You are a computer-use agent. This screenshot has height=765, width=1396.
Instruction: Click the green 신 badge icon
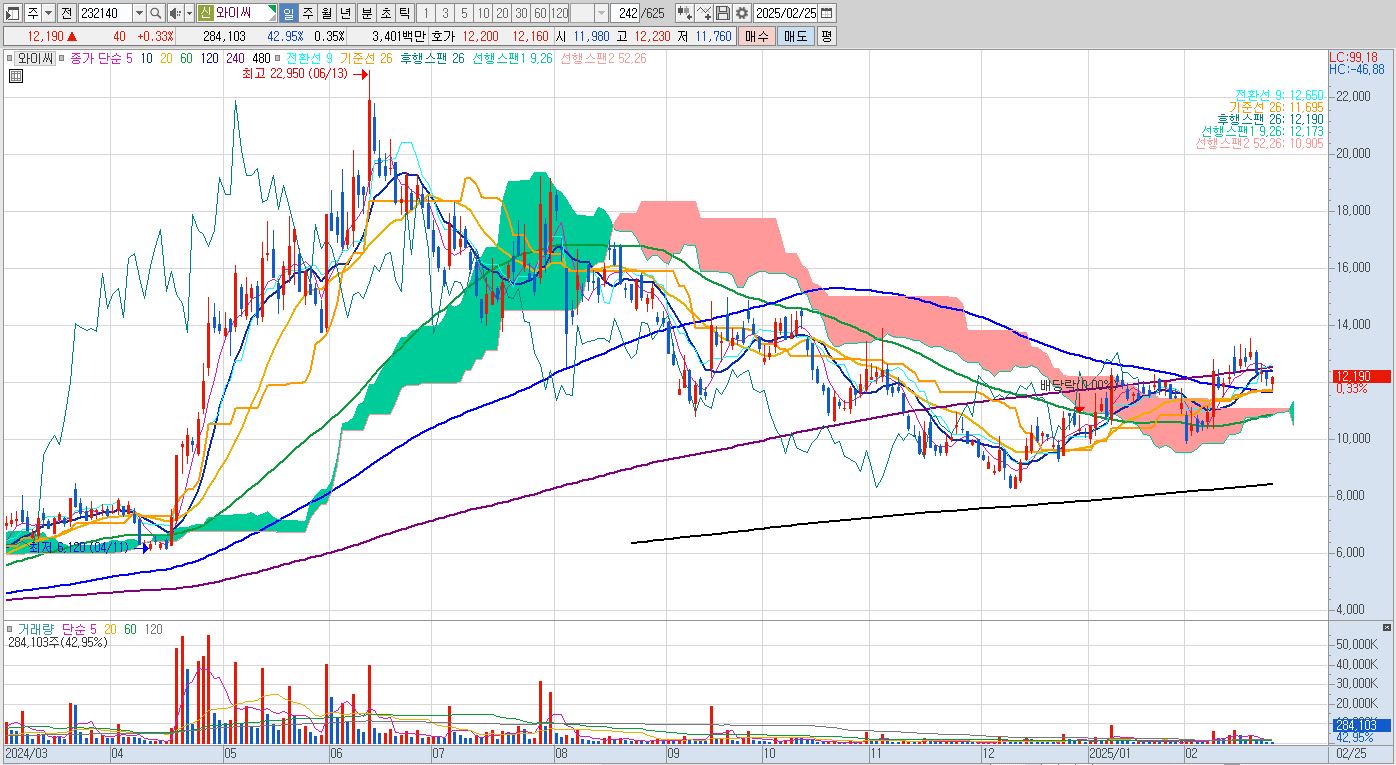(205, 13)
